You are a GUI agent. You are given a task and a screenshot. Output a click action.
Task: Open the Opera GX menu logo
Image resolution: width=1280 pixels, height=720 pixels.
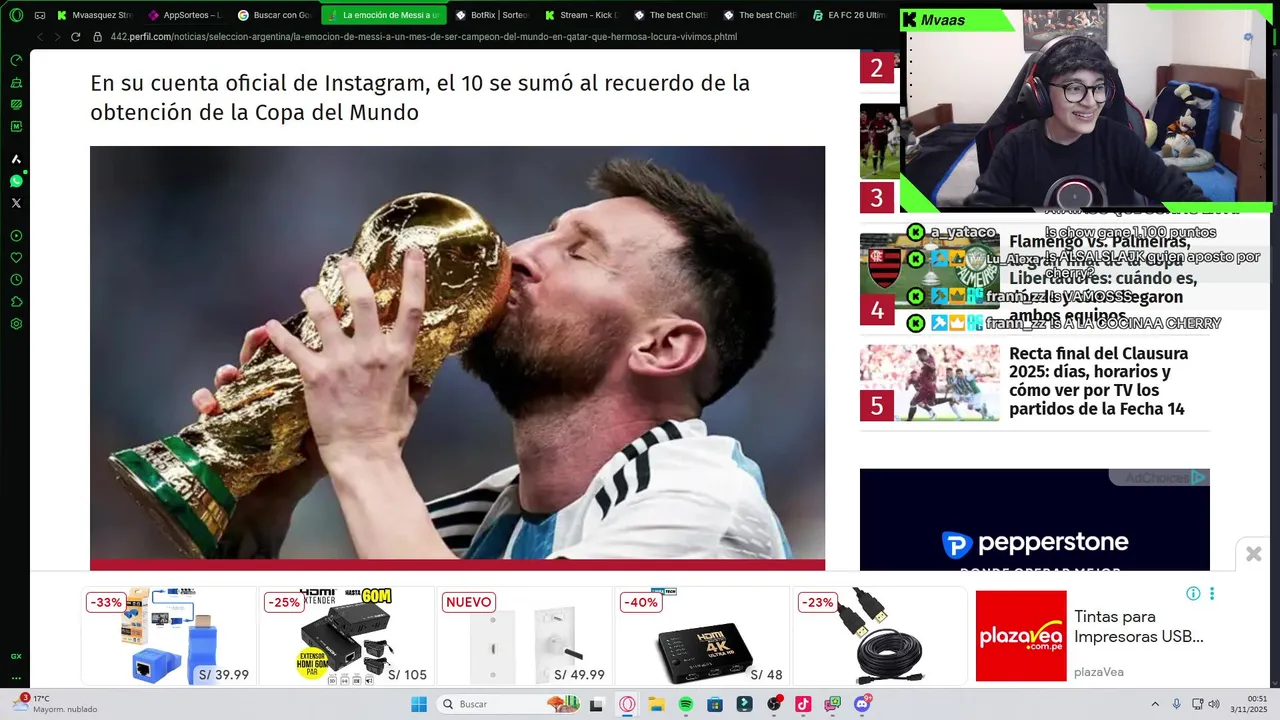[16, 15]
